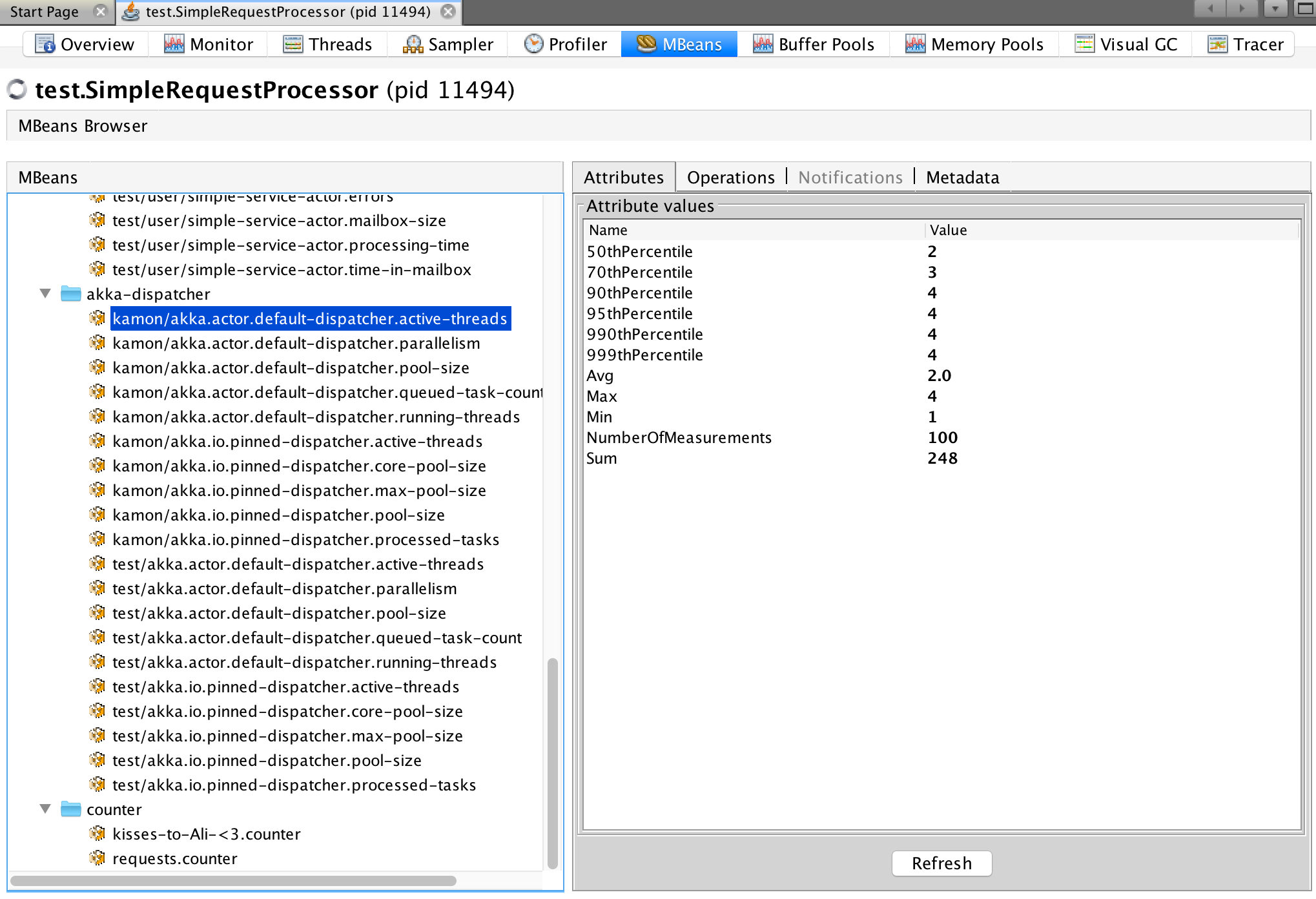1316x899 pixels.
Task: Open the document list dropdown arrow
Action: point(1275,9)
